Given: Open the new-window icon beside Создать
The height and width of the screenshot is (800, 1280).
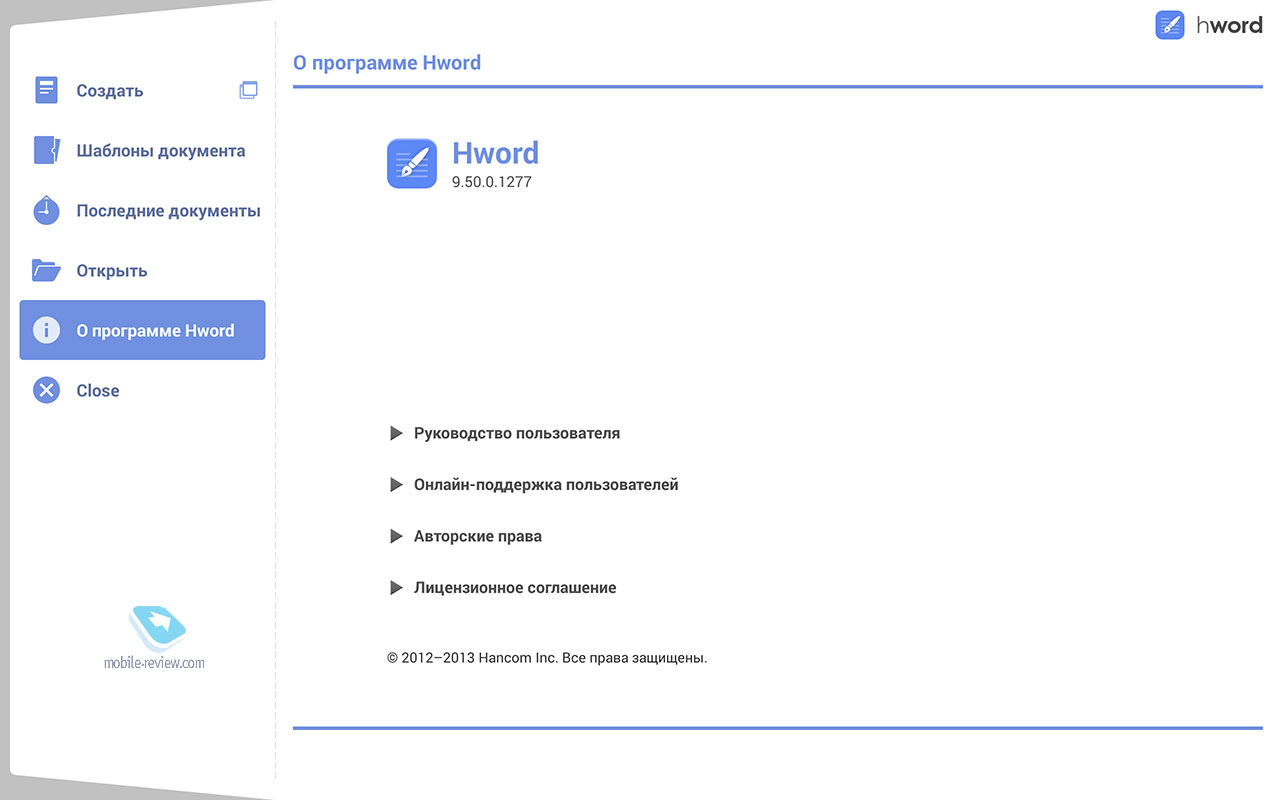Looking at the screenshot, I should coord(248,90).
